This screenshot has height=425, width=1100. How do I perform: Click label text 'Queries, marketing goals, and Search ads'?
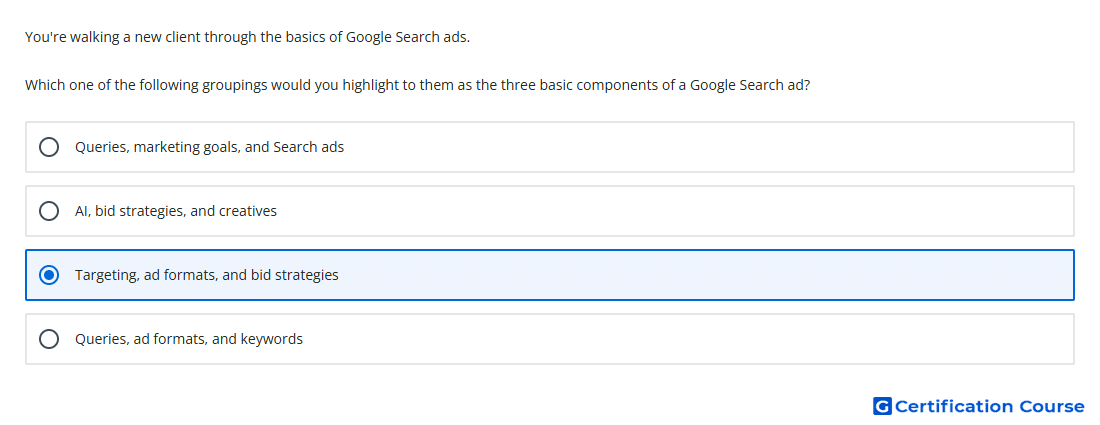click(210, 147)
